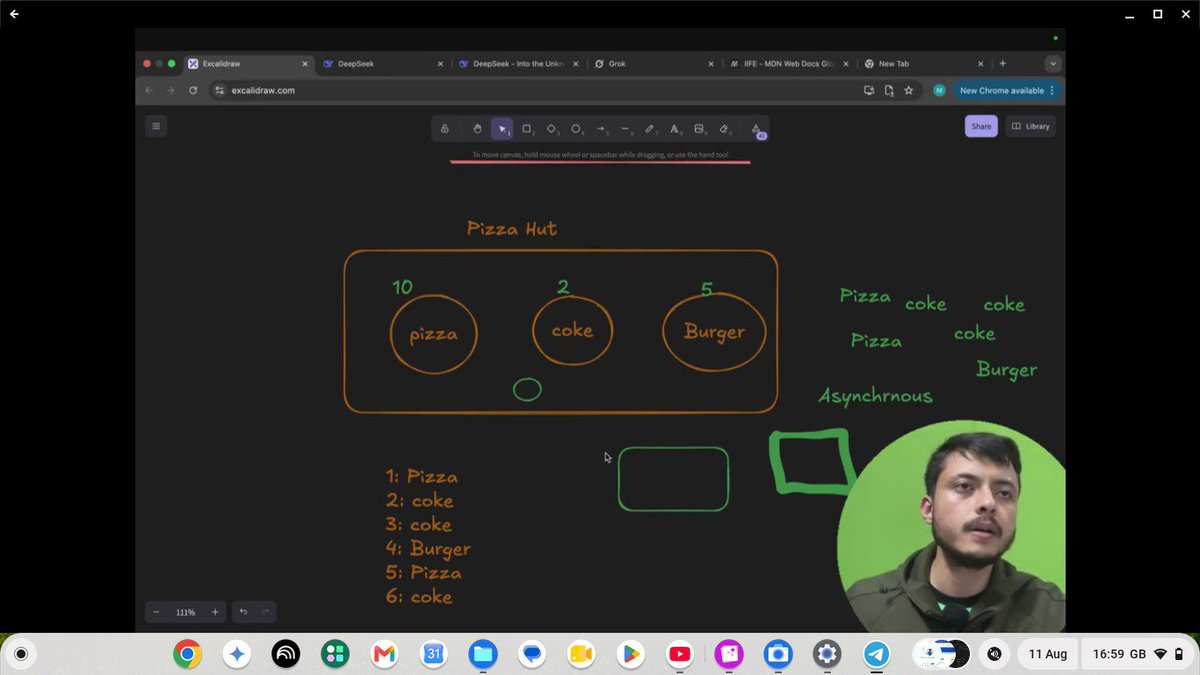Select the Ellipse tool
This screenshot has height=675, width=1200.
click(x=576, y=128)
